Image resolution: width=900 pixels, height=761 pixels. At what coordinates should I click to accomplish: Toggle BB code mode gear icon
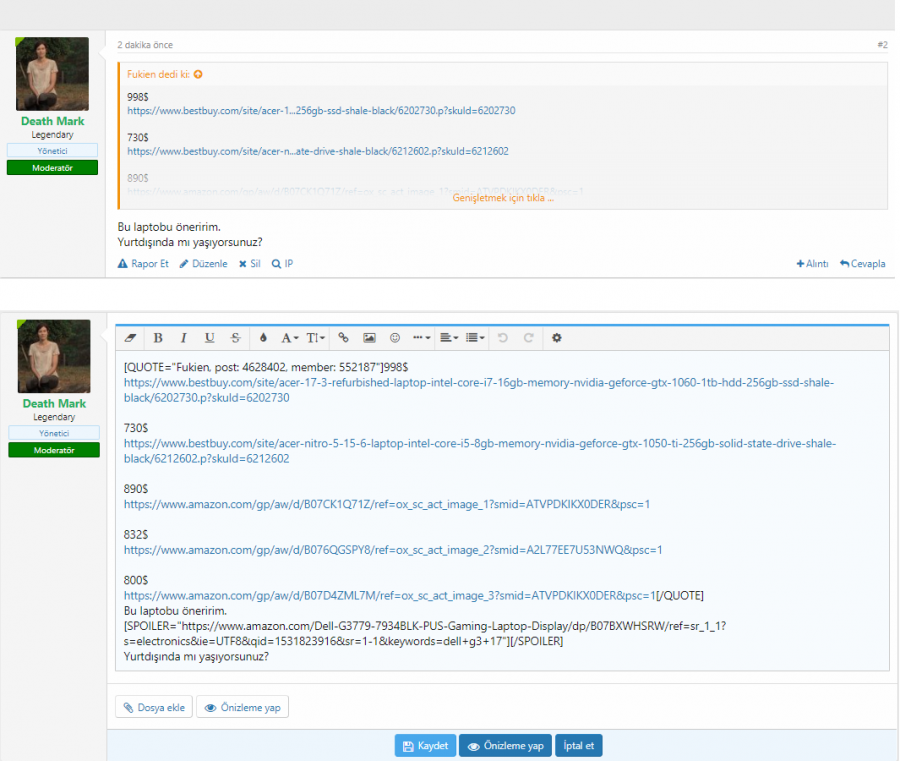click(x=556, y=338)
